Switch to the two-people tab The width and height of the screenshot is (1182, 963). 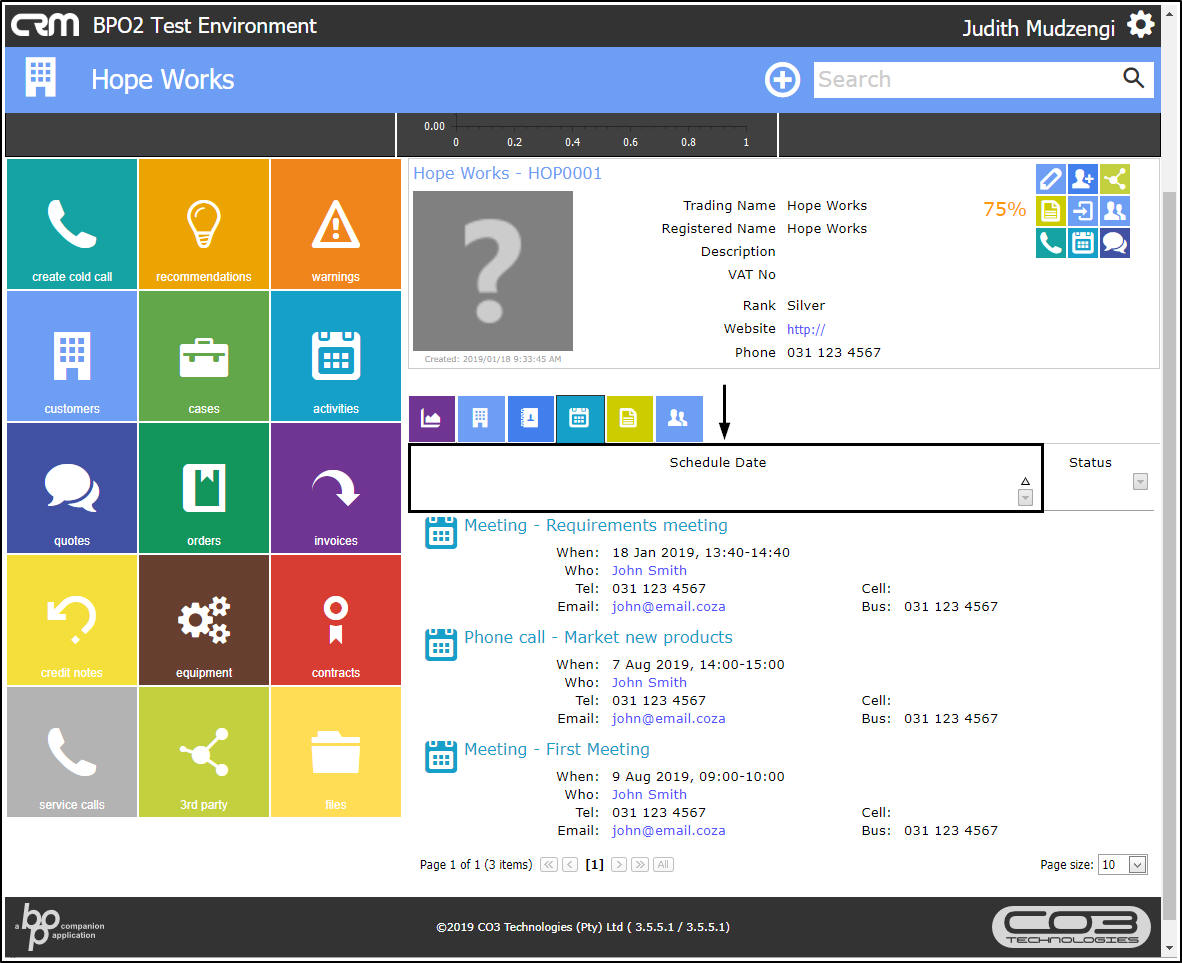[679, 419]
